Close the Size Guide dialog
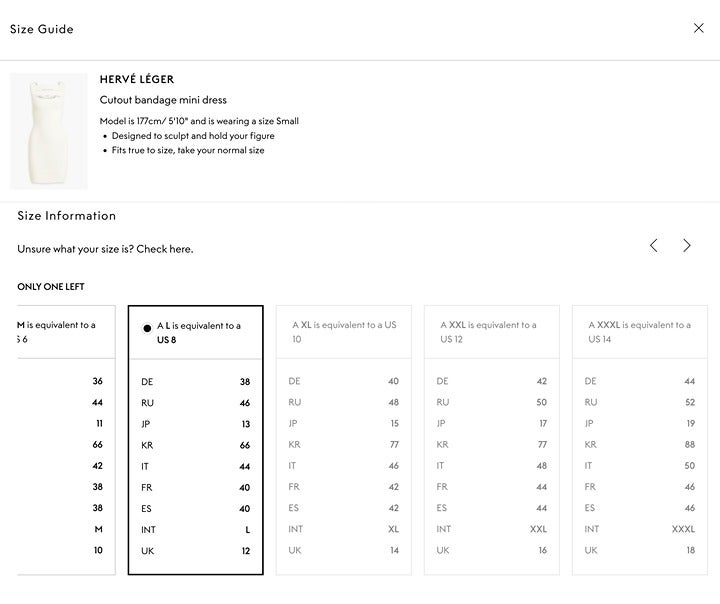The height and width of the screenshot is (604, 720). [x=698, y=28]
